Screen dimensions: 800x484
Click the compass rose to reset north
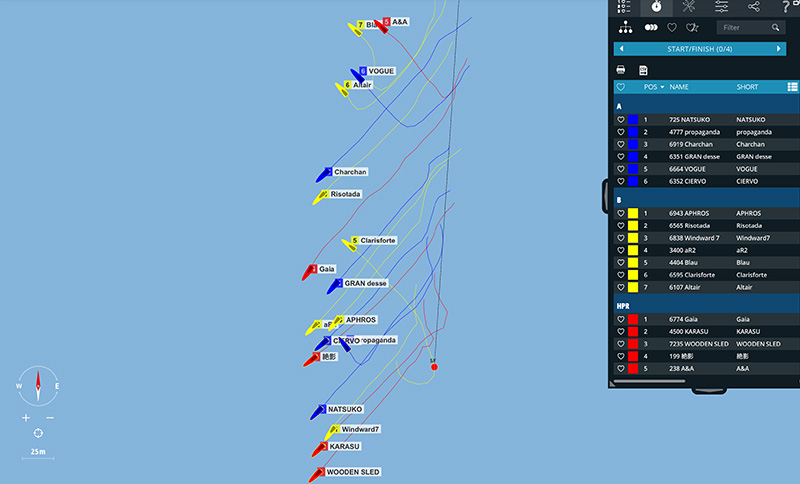coord(38,386)
